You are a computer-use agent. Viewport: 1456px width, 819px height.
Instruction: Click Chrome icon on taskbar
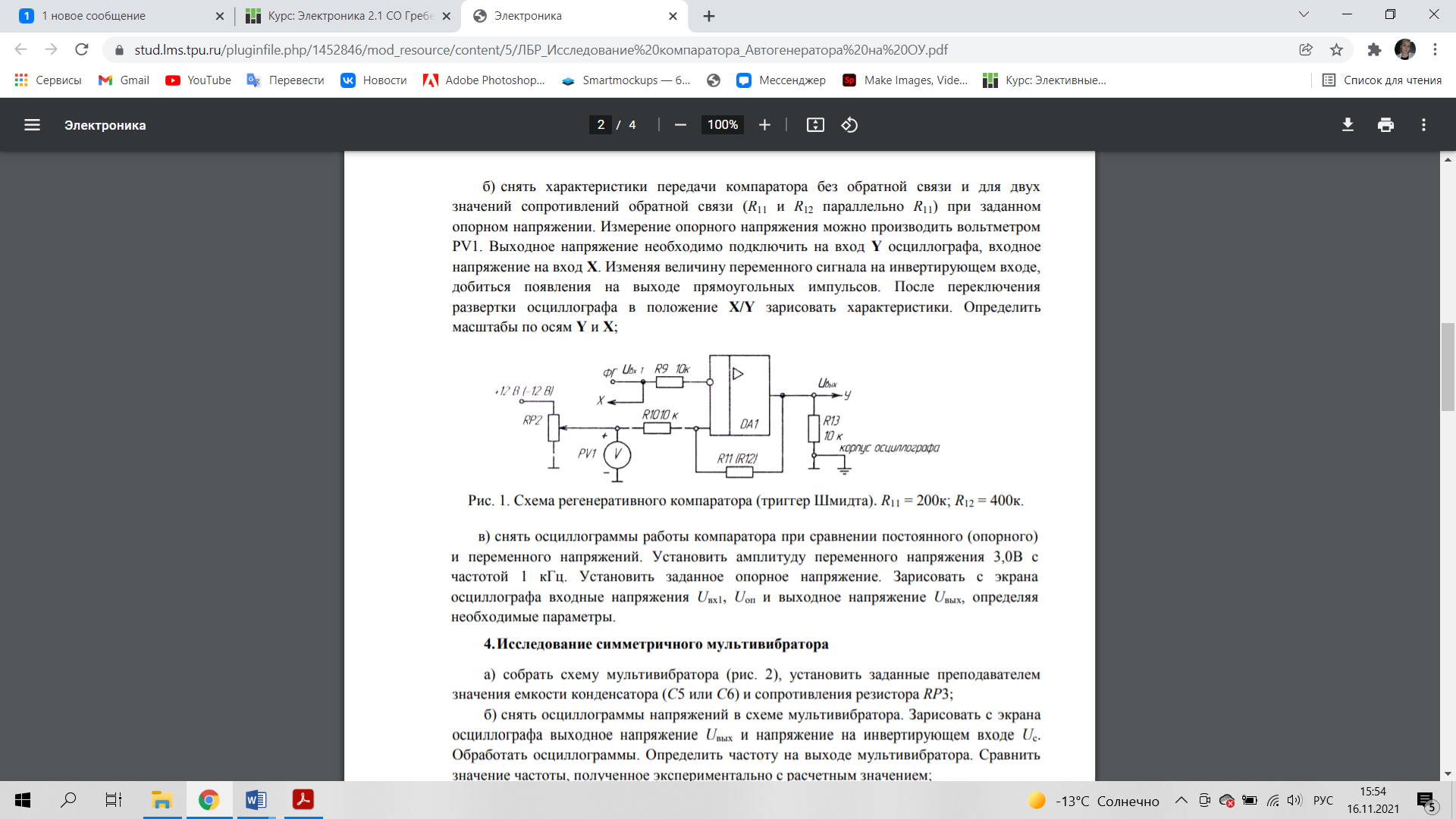209,800
